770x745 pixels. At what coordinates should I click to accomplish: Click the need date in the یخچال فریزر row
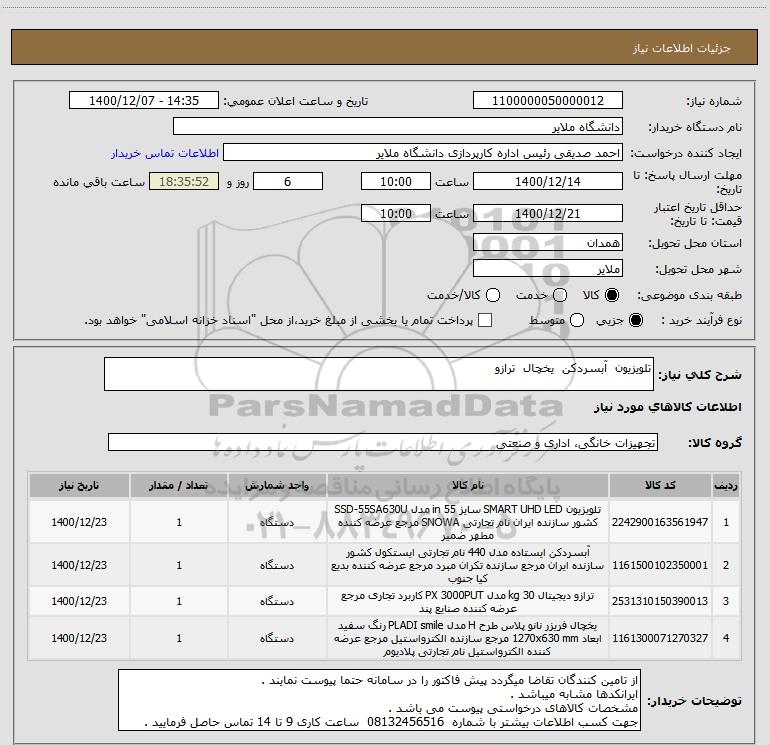[79, 638]
